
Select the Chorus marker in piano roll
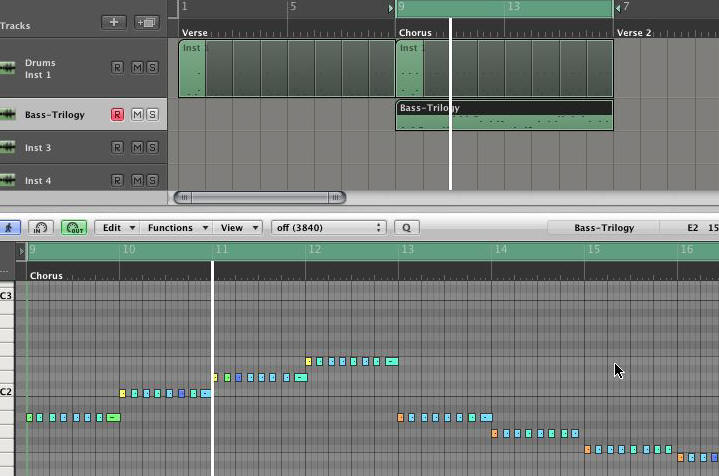(x=46, y=276)
